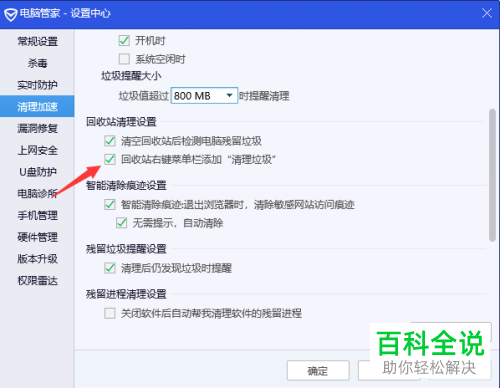The image size is (500, 388).
Task: Select the 清理加速 sidebar item
Action: tap(37, 106)
